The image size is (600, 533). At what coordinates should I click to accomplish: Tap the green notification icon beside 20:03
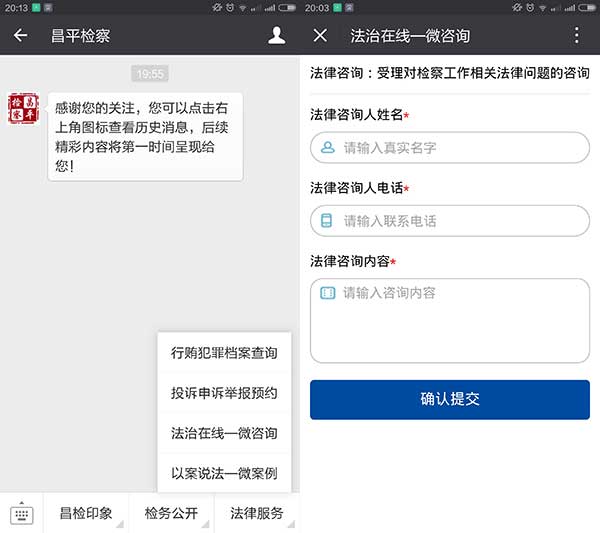click(337, 7)
